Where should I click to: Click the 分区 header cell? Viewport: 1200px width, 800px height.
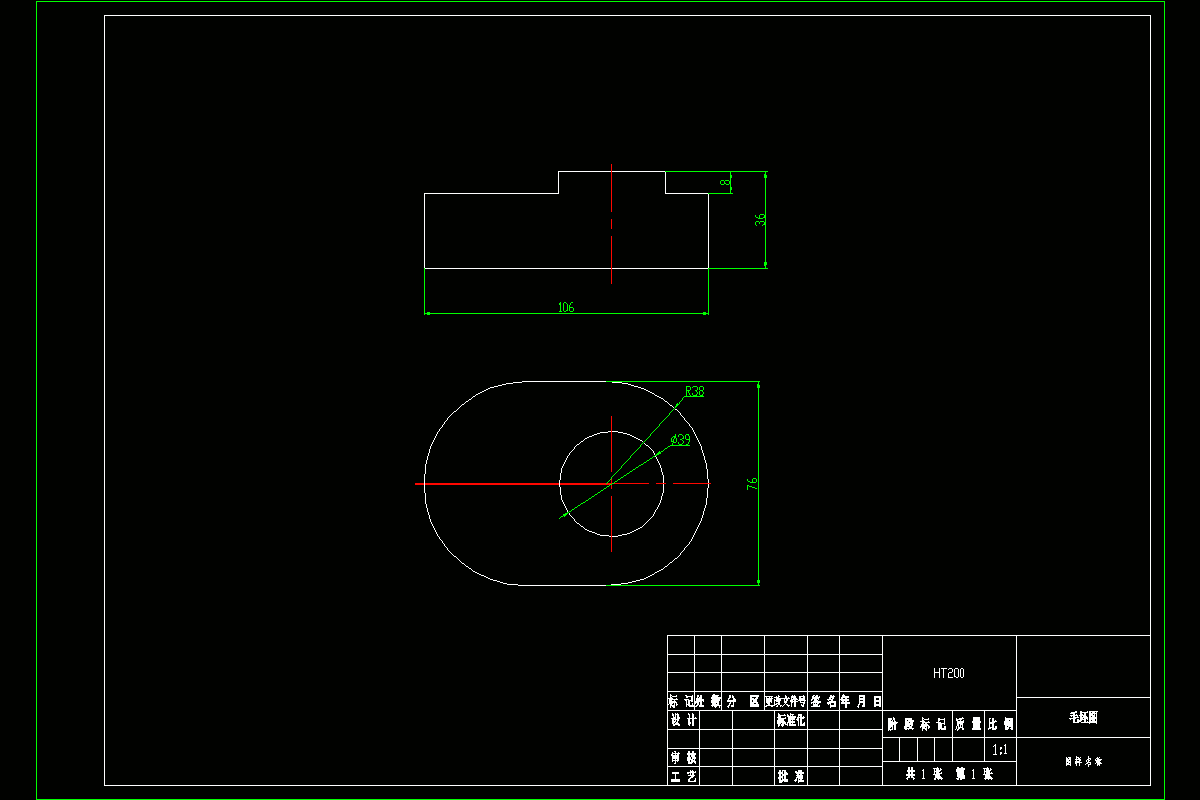pos(743,701)
